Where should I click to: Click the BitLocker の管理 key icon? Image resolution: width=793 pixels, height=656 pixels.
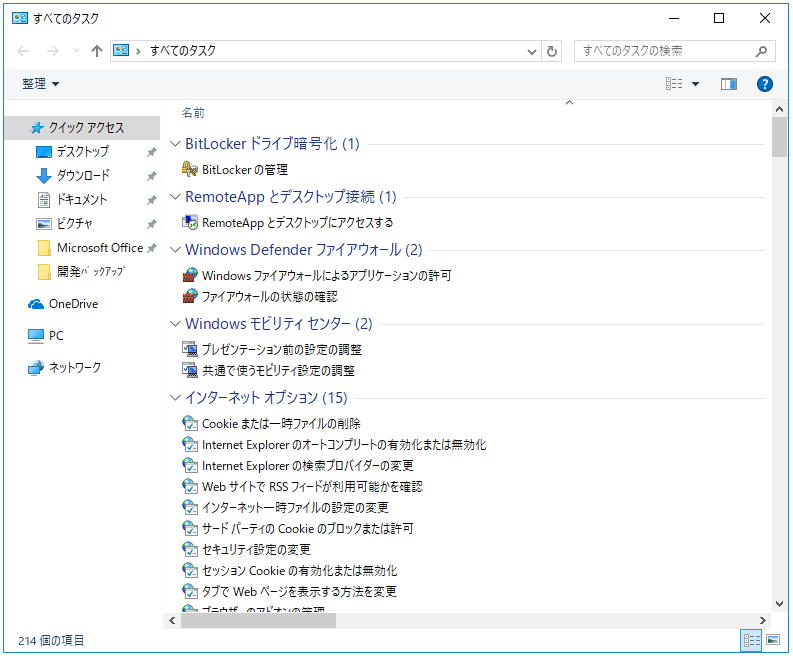click(x=190, y=169)
